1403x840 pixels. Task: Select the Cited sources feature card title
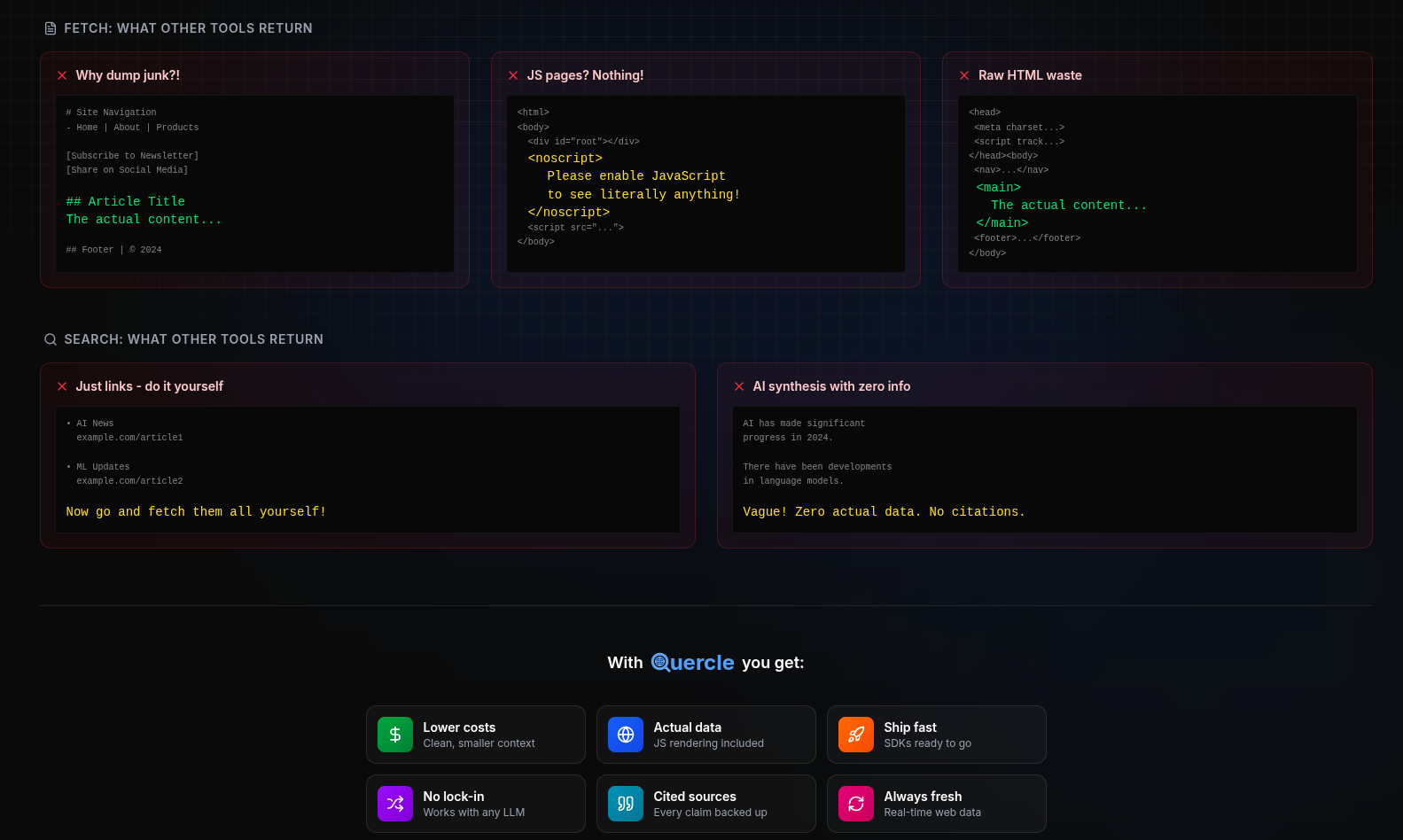click(695, 797)
